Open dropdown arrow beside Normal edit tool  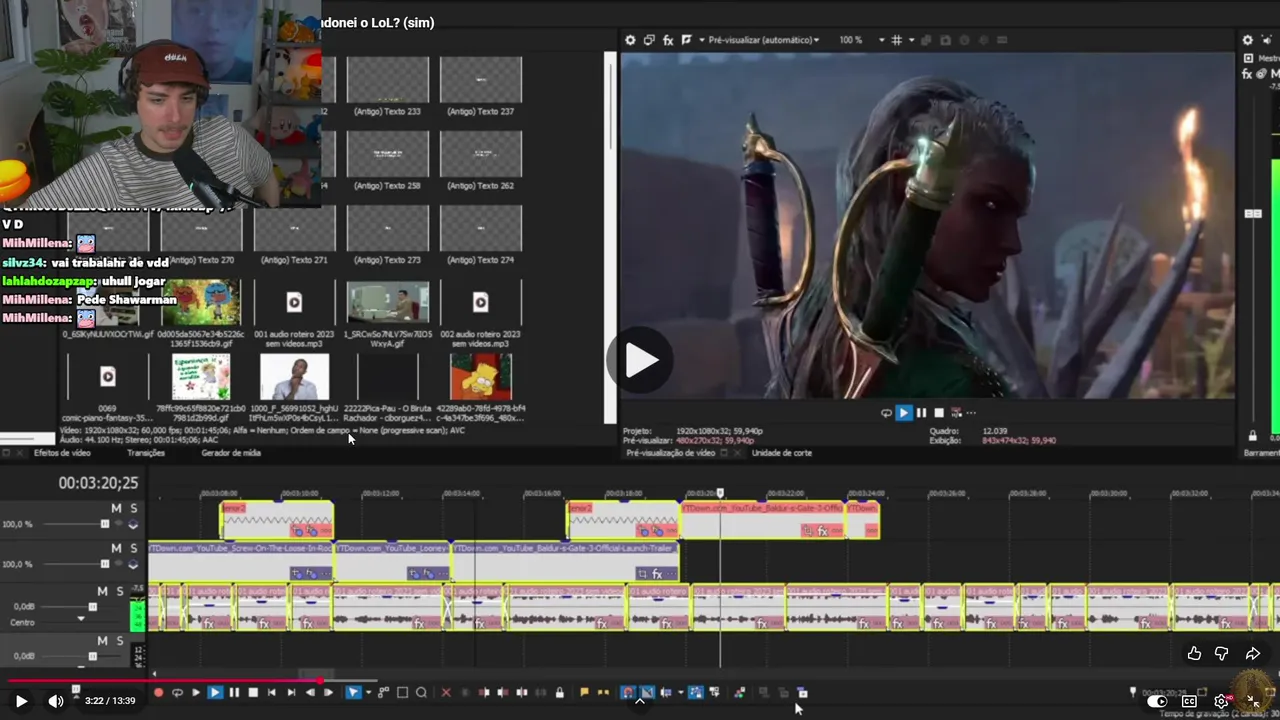pos(368,692)
